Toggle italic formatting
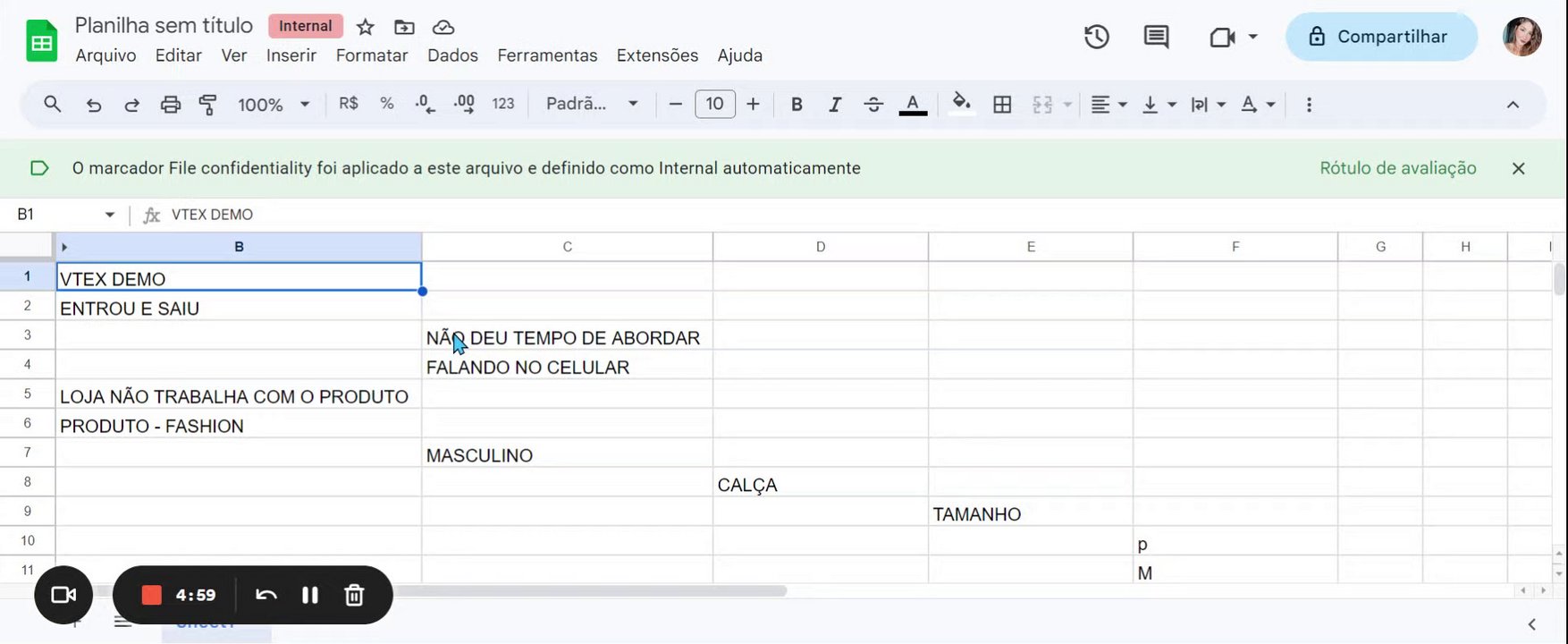Image resolution: width=1568 pixels, height=644 pixels. [834, 105]
